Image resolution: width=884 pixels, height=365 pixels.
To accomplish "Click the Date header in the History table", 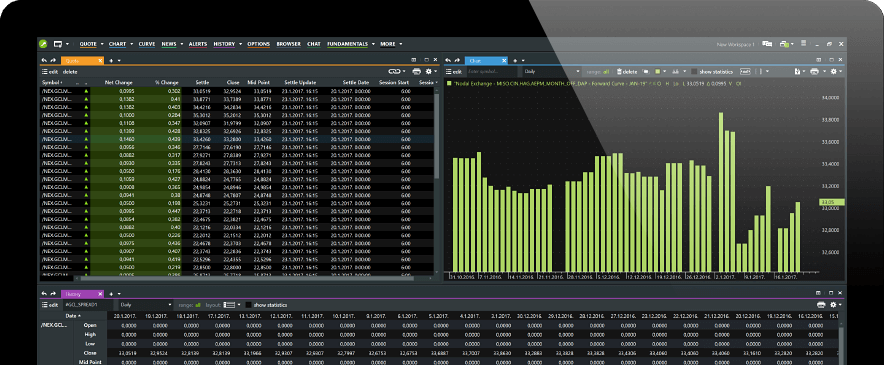I will [x=73, y=316].
